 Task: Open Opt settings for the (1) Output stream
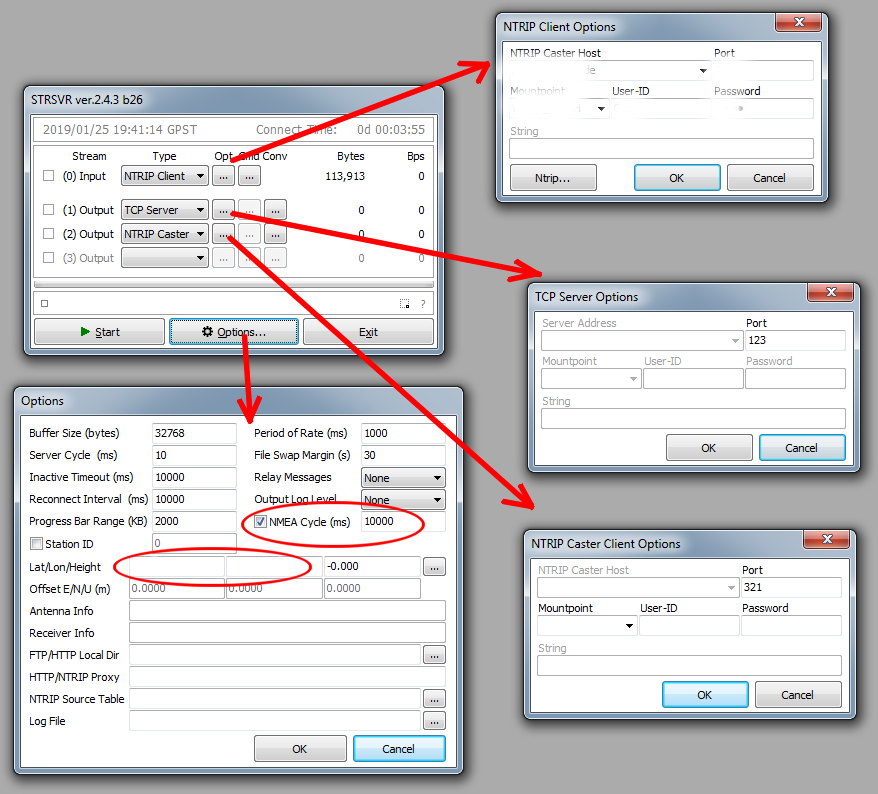pos(223,210)
